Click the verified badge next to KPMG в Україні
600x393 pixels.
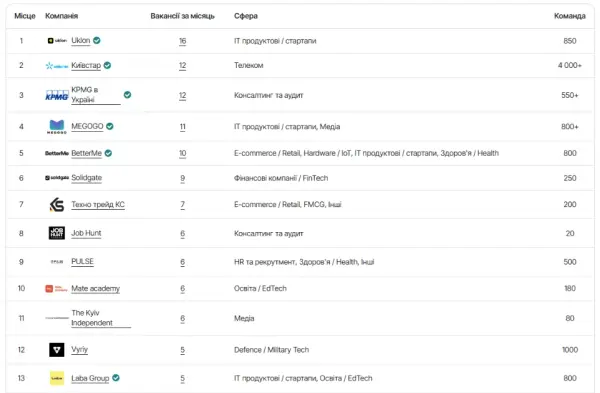(127, 95)
